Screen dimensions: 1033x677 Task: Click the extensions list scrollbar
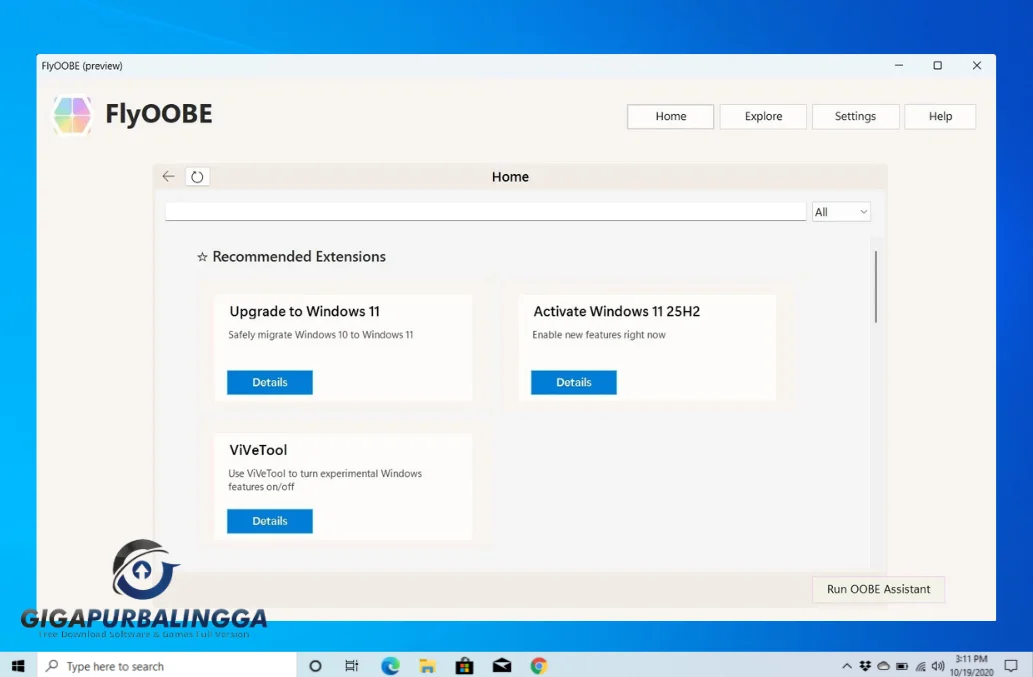coord(876,286)
